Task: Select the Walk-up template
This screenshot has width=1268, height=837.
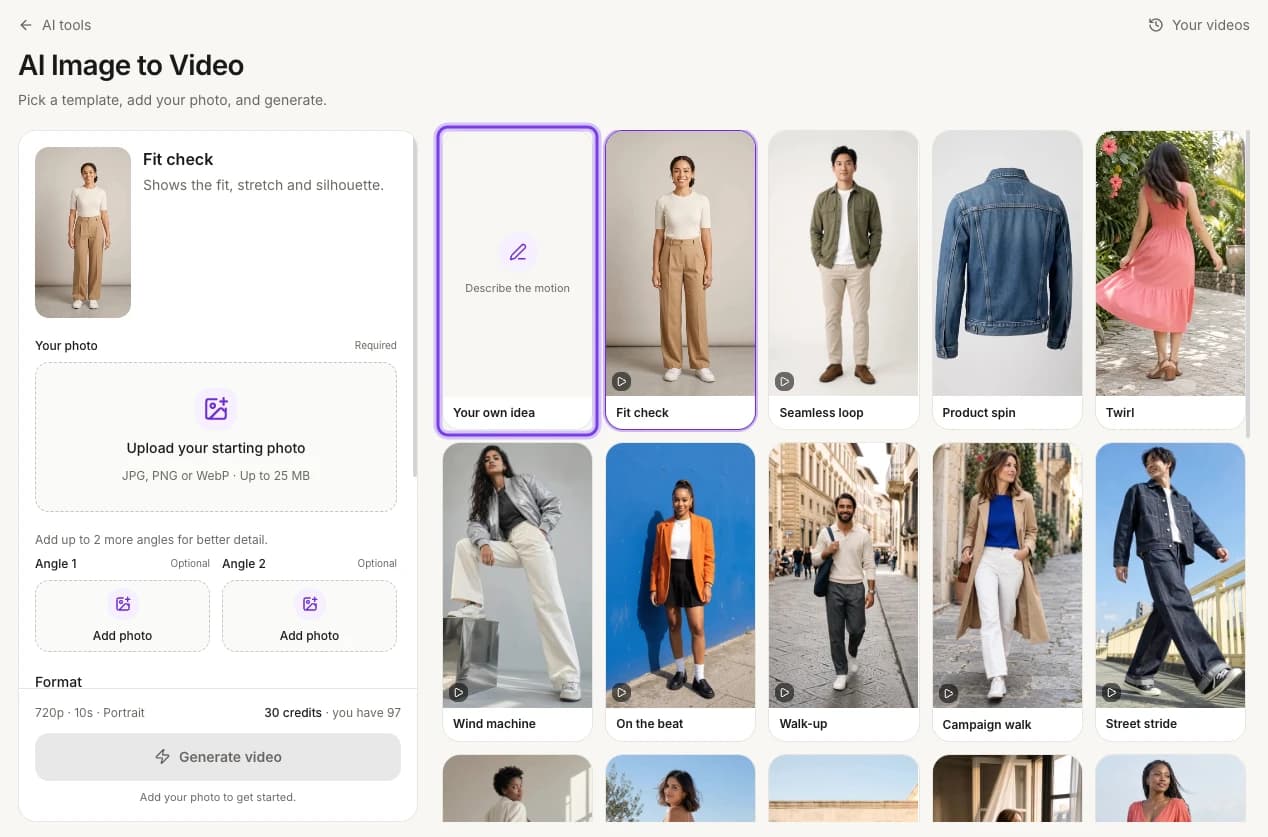Action: [x=843, y=592]
